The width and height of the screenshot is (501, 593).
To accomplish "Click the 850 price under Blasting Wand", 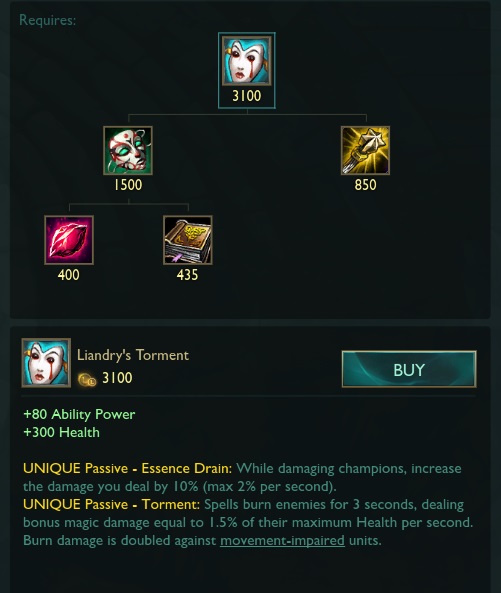I will coord(365,185).
